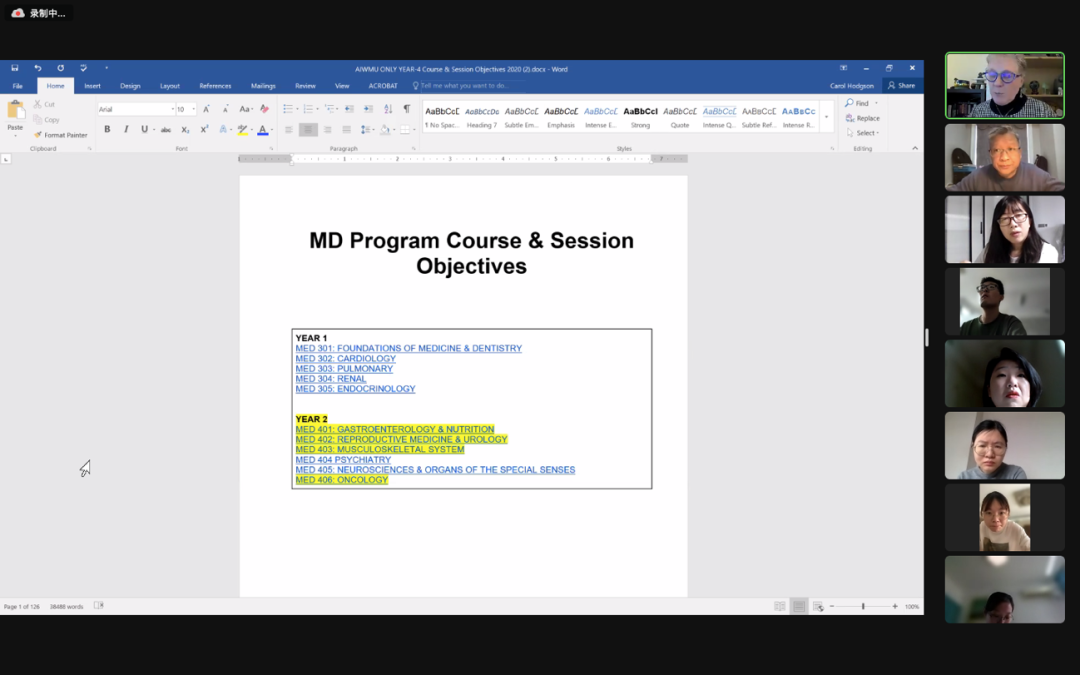Open the font name dropdown showing Arial

[x=171, y=109]
